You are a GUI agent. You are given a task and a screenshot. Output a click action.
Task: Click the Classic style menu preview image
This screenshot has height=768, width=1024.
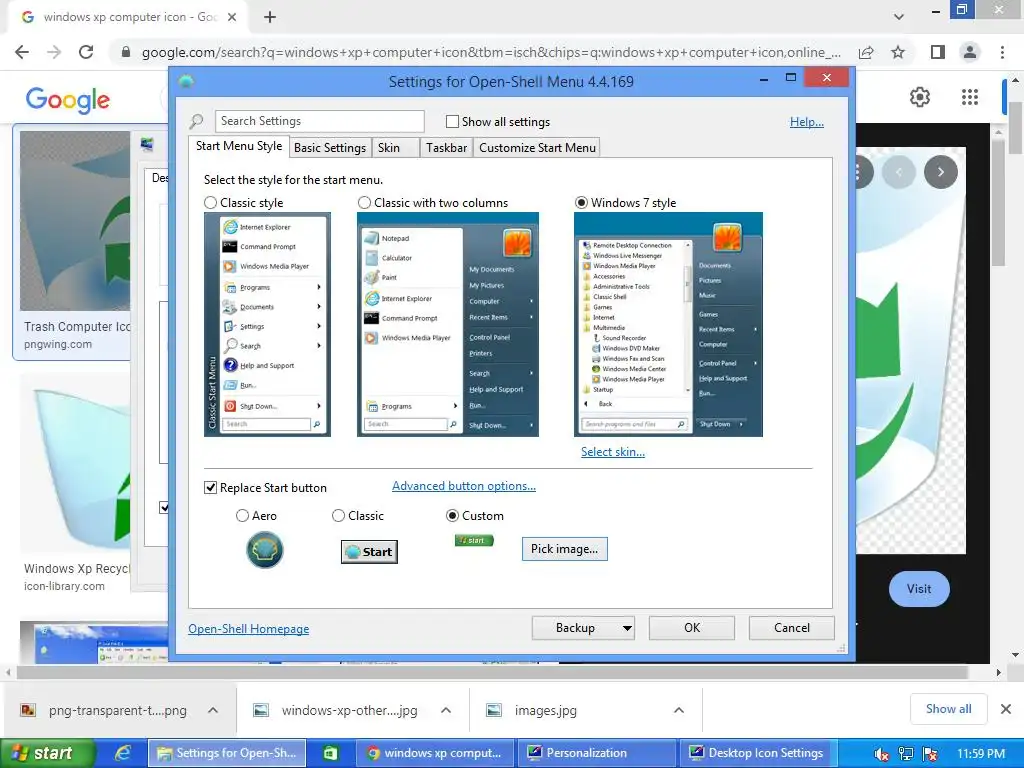click(x=267, y=325)
